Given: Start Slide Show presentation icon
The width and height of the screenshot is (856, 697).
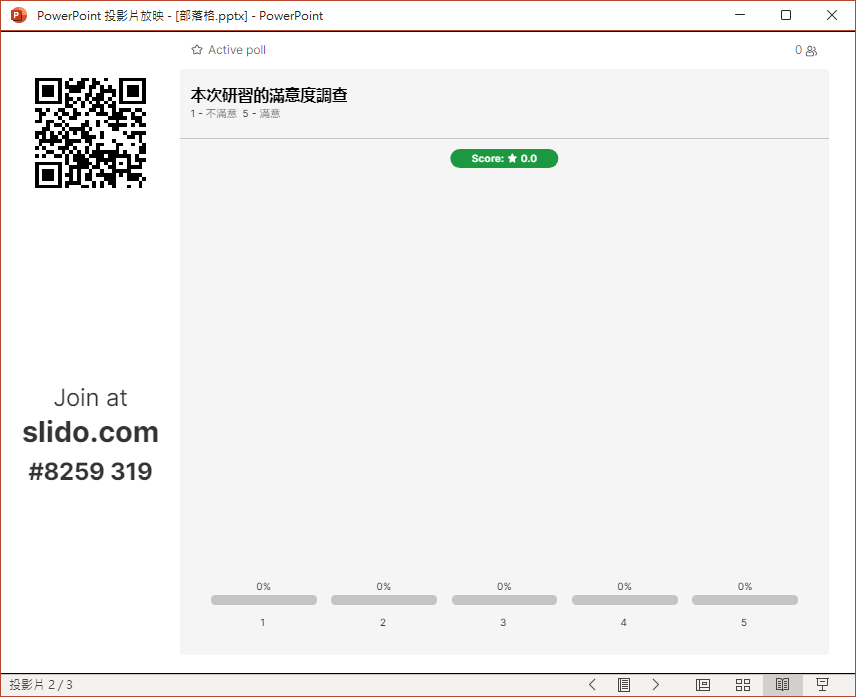Looking at the screenshot, I should 822,684.
